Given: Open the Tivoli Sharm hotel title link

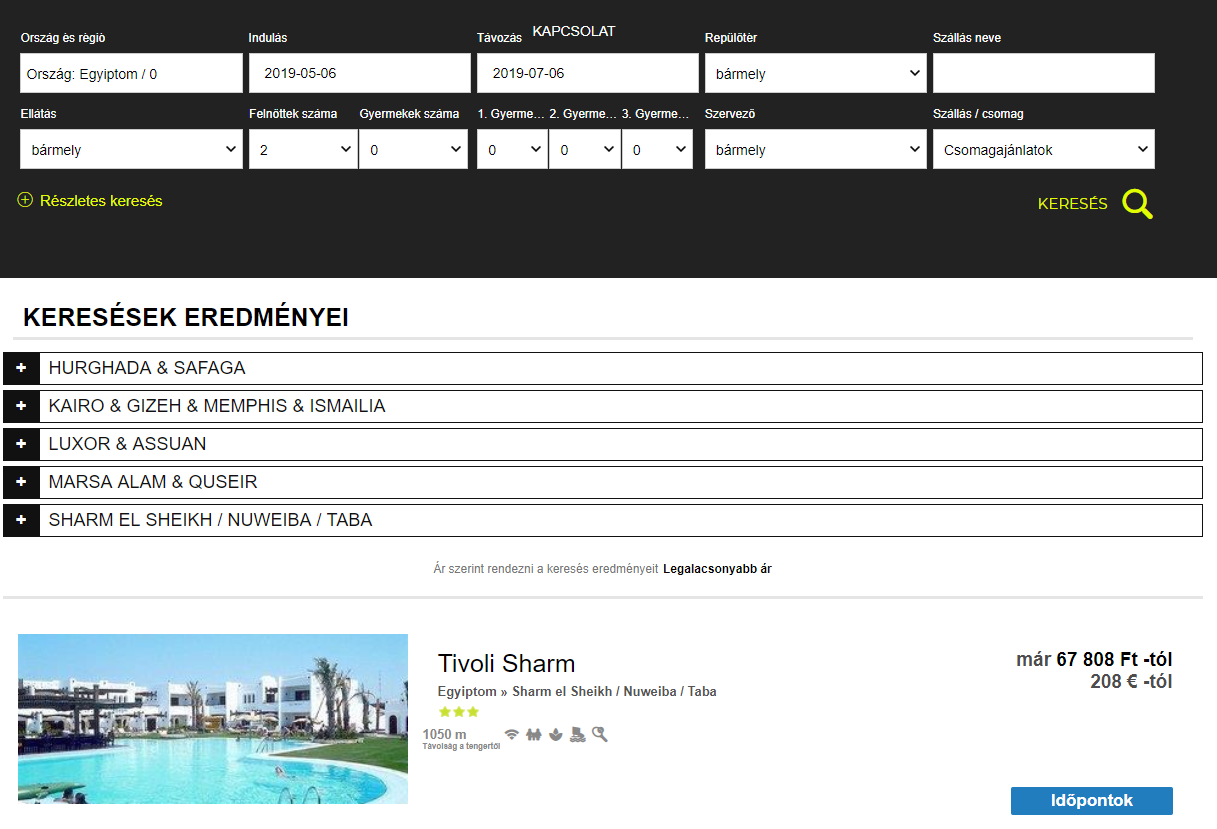Looking at the screenshot, I should pyautogui.click(x=506, y=663).
